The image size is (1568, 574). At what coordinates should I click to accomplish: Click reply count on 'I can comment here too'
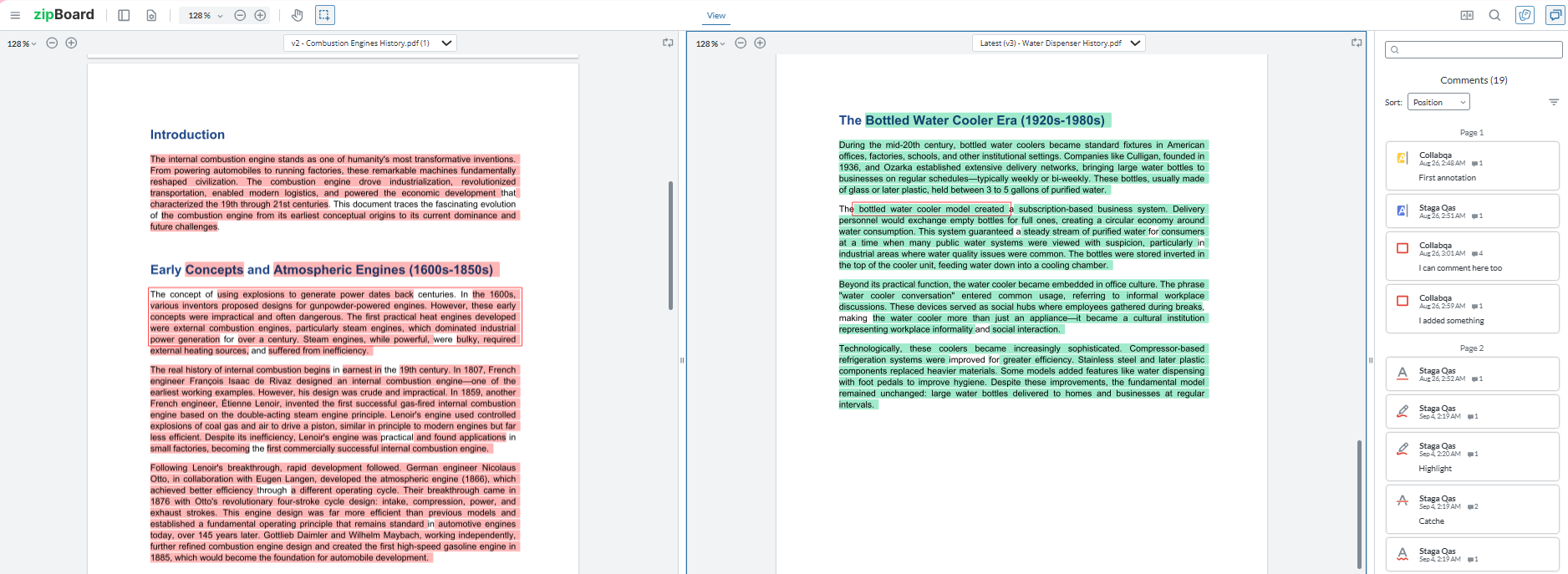(1477, 253)
